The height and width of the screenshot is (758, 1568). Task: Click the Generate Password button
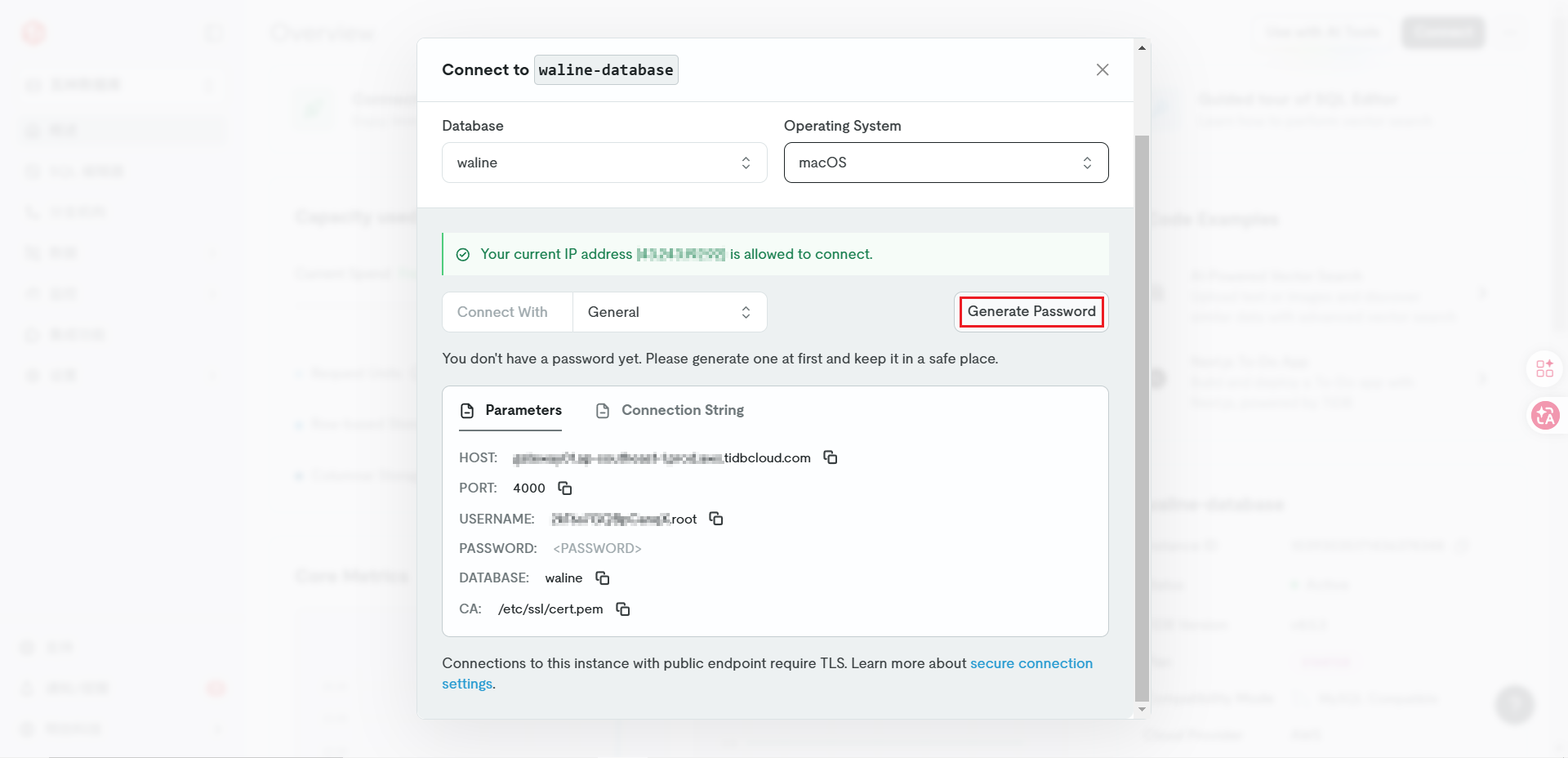[x=1031, y=311]
